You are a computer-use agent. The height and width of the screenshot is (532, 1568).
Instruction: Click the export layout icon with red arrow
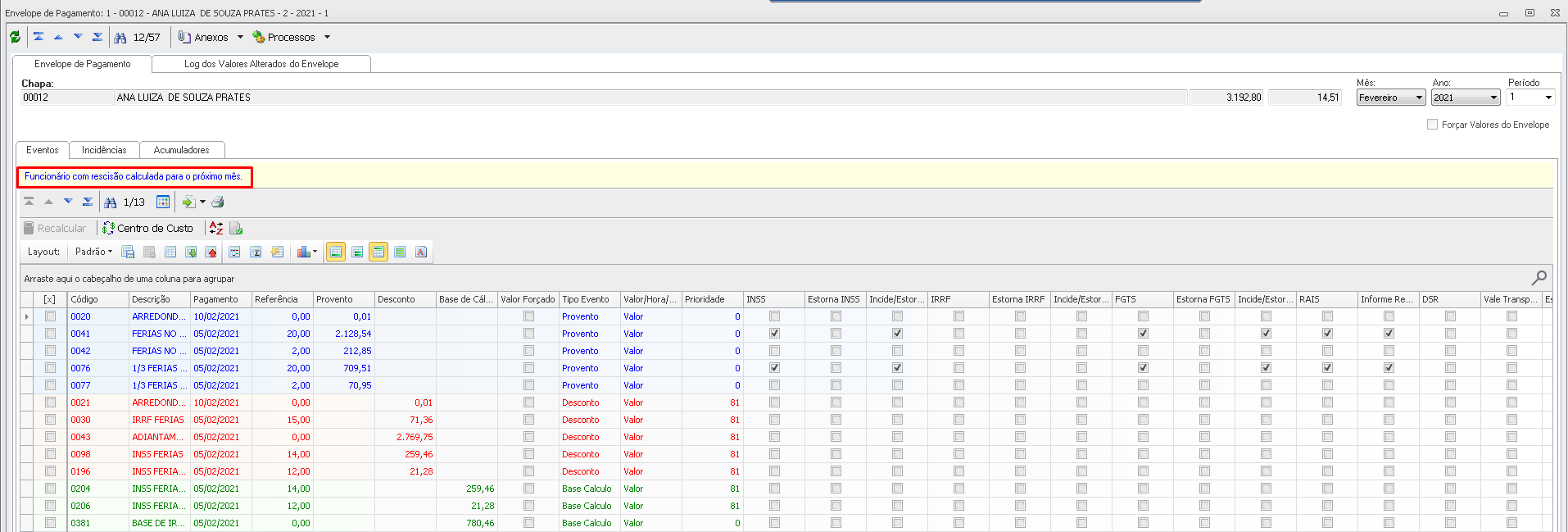(211, 252)
